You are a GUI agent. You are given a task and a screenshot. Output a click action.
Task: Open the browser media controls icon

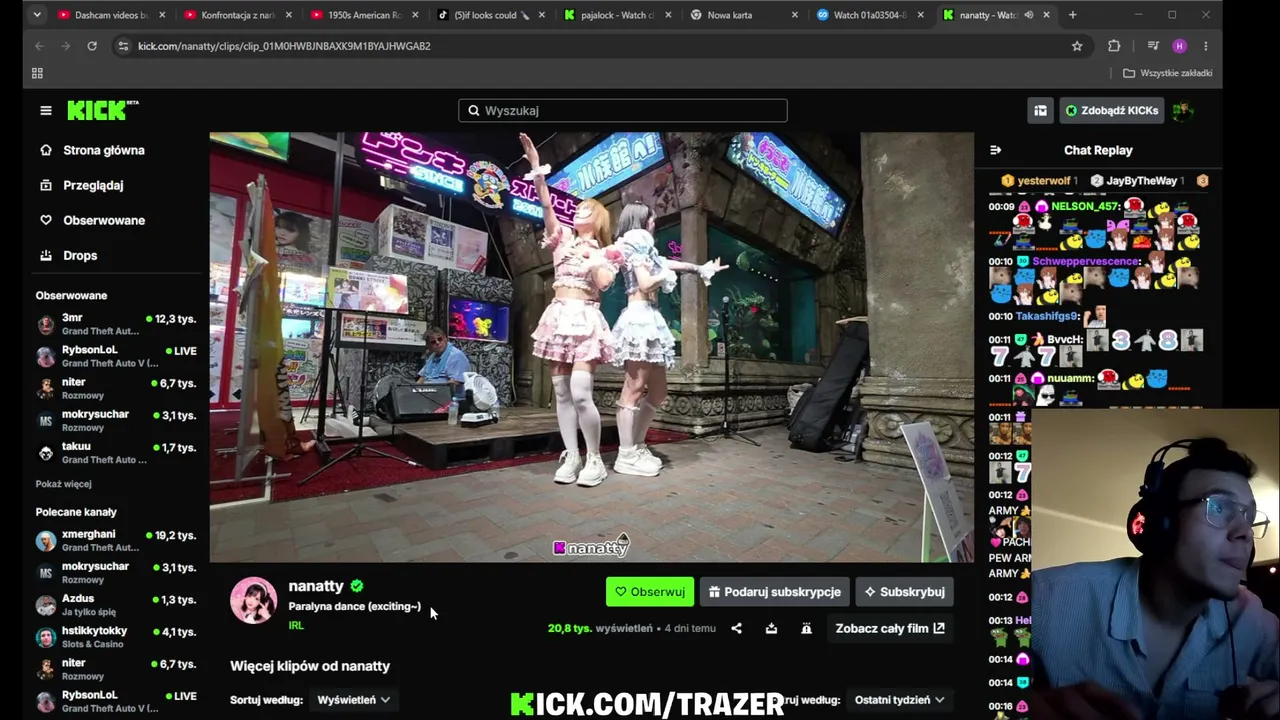[x=1153, y=46]
